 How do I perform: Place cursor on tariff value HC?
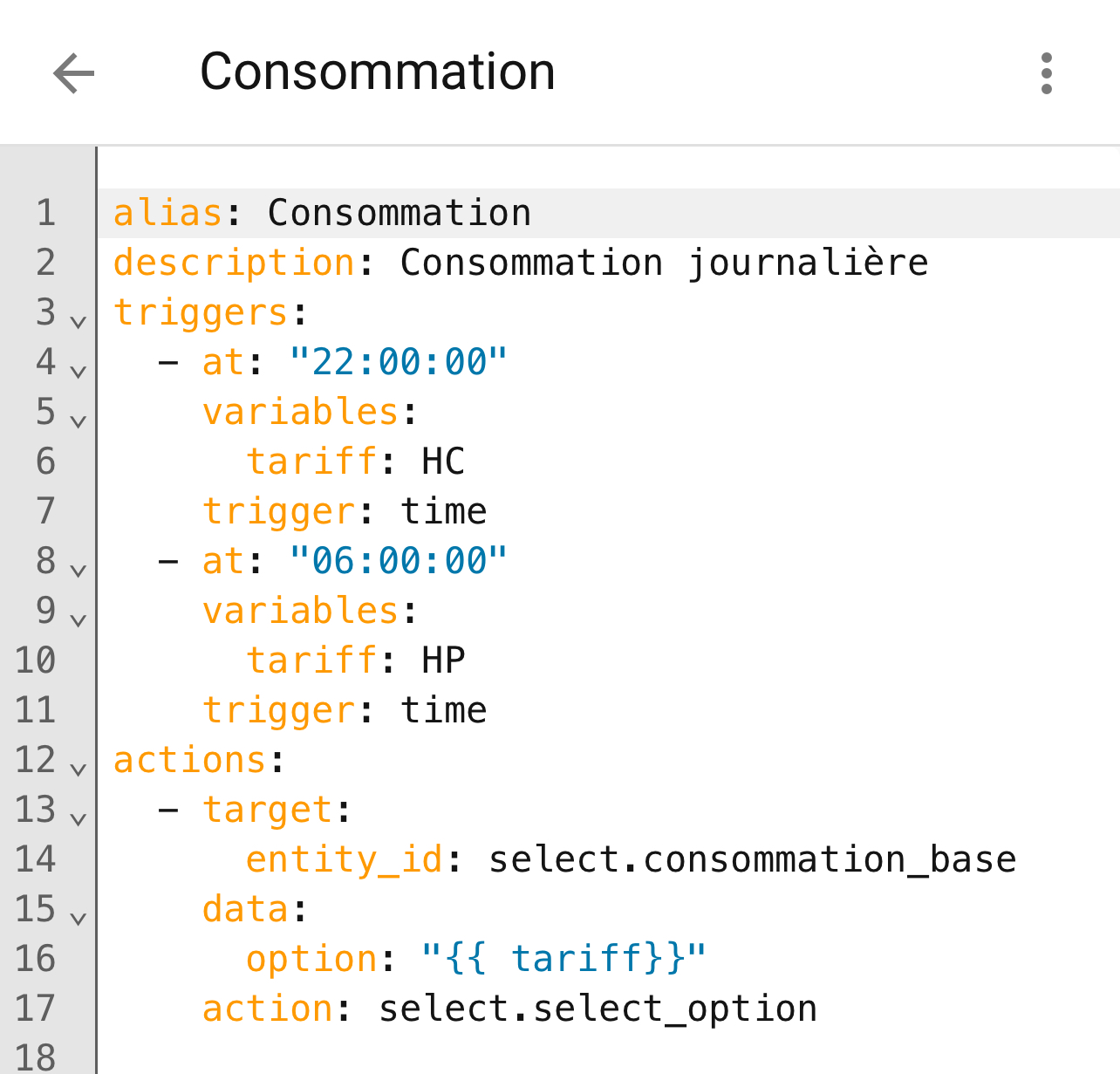click(443, 462)
